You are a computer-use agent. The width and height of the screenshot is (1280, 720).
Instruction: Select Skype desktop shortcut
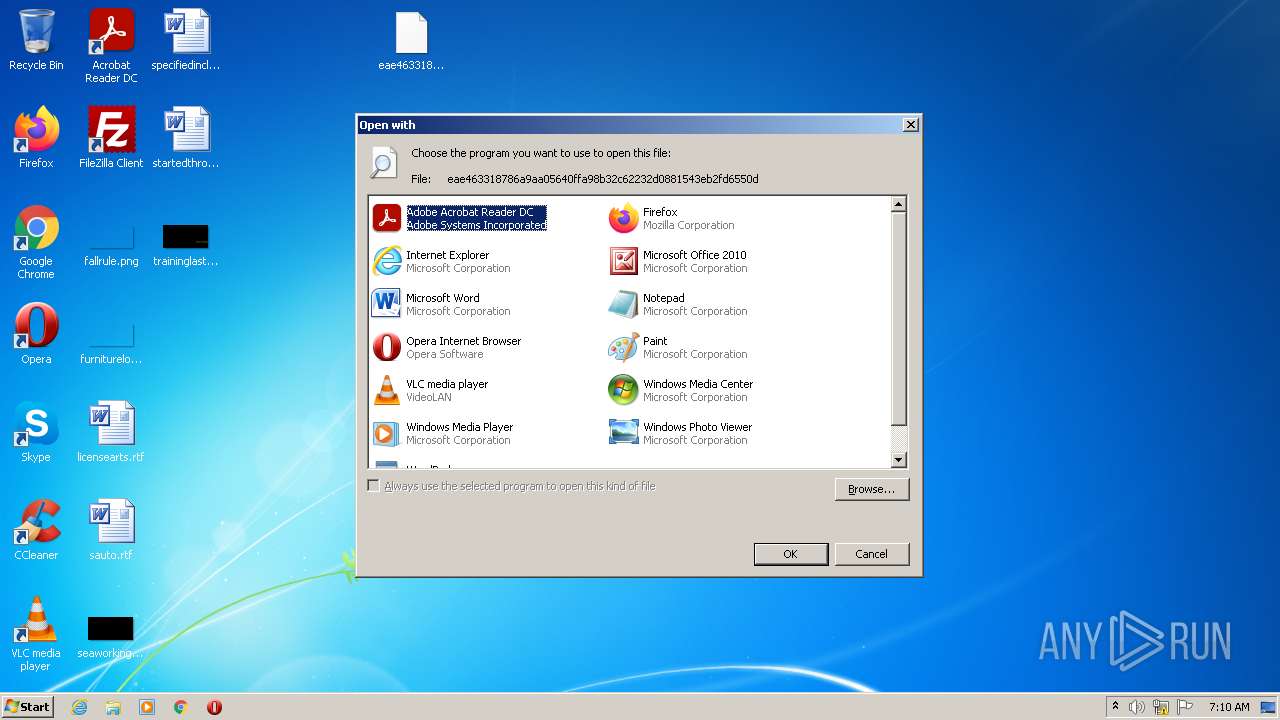pyautogui.click(x=36, y=431)
